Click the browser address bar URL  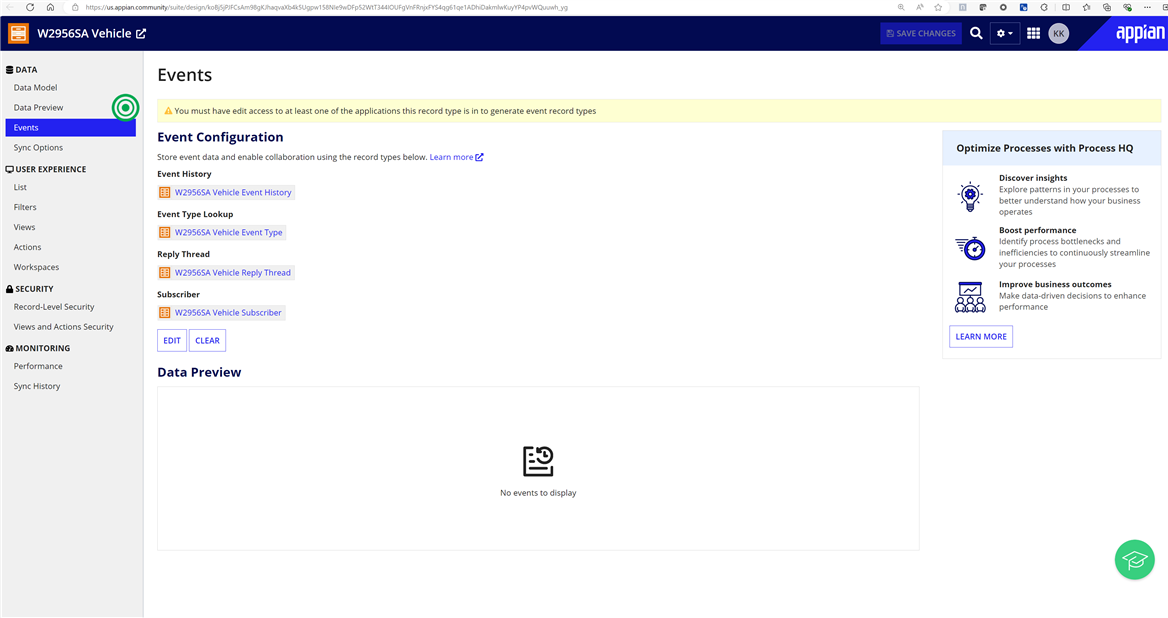(x=326, y=7)
